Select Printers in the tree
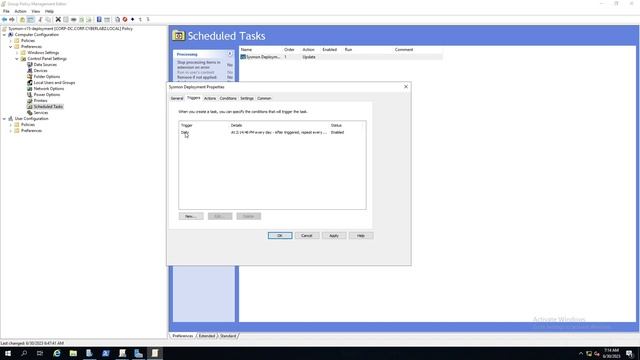 40,100
